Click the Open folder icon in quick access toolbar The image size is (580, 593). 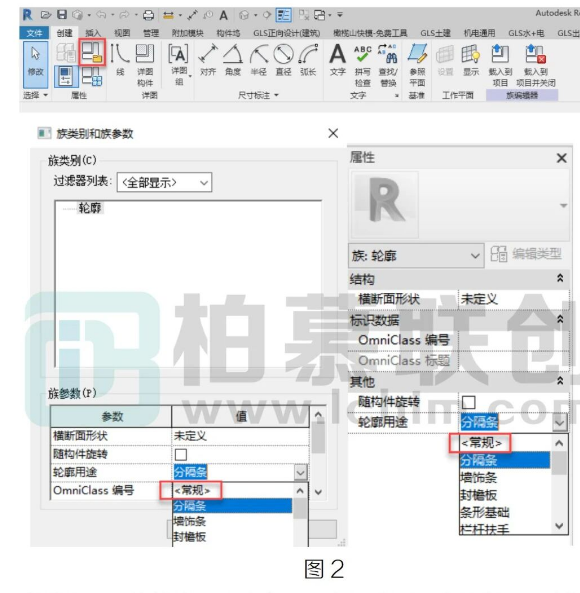pyautogui.click(x=46, y=15)
